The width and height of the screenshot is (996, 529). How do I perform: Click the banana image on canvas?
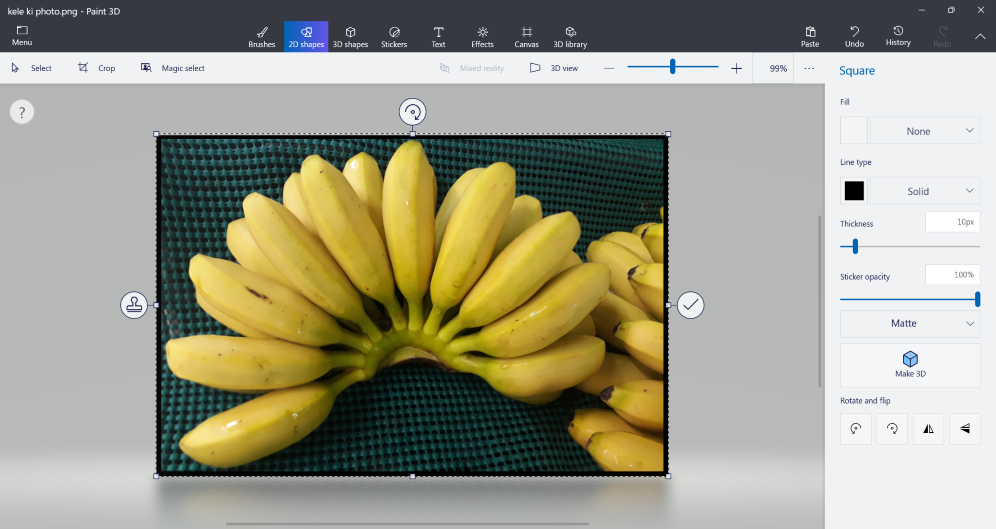tap(412, 305)
